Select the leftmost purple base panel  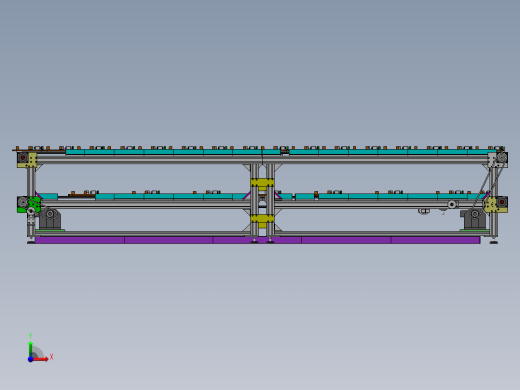tap(80, 240)
